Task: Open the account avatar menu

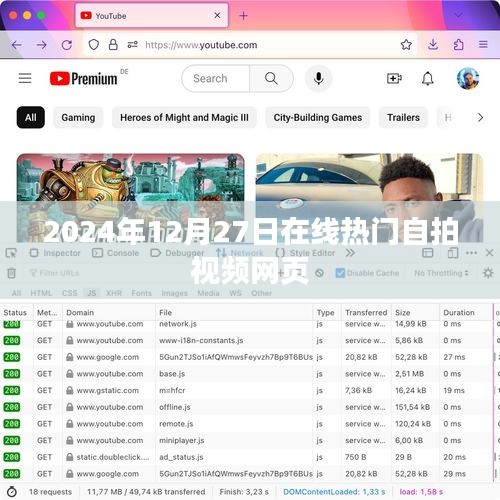Action: pyautogui.click(x=468, y=79)
